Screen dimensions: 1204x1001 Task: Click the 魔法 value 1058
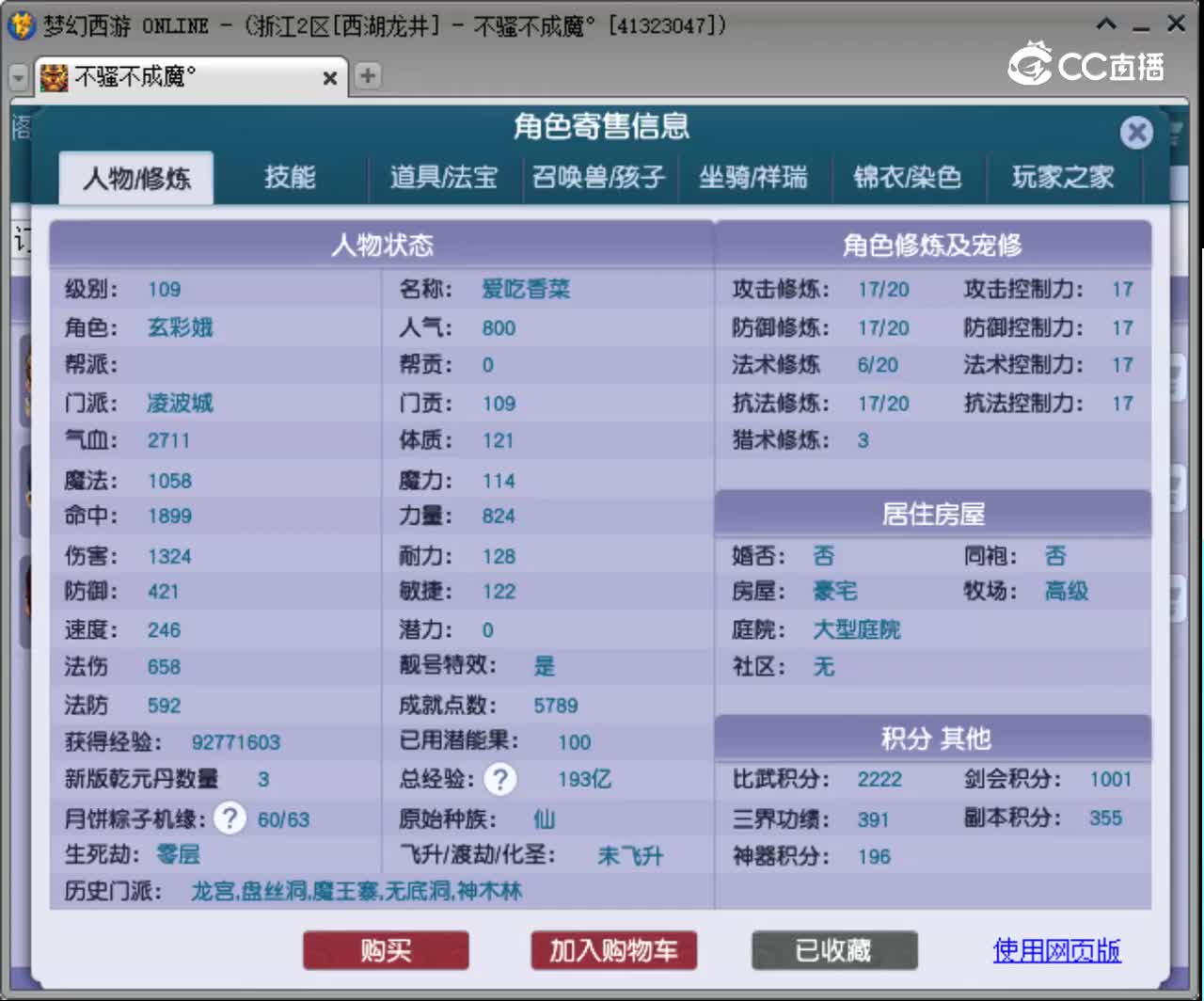[169, 481]
